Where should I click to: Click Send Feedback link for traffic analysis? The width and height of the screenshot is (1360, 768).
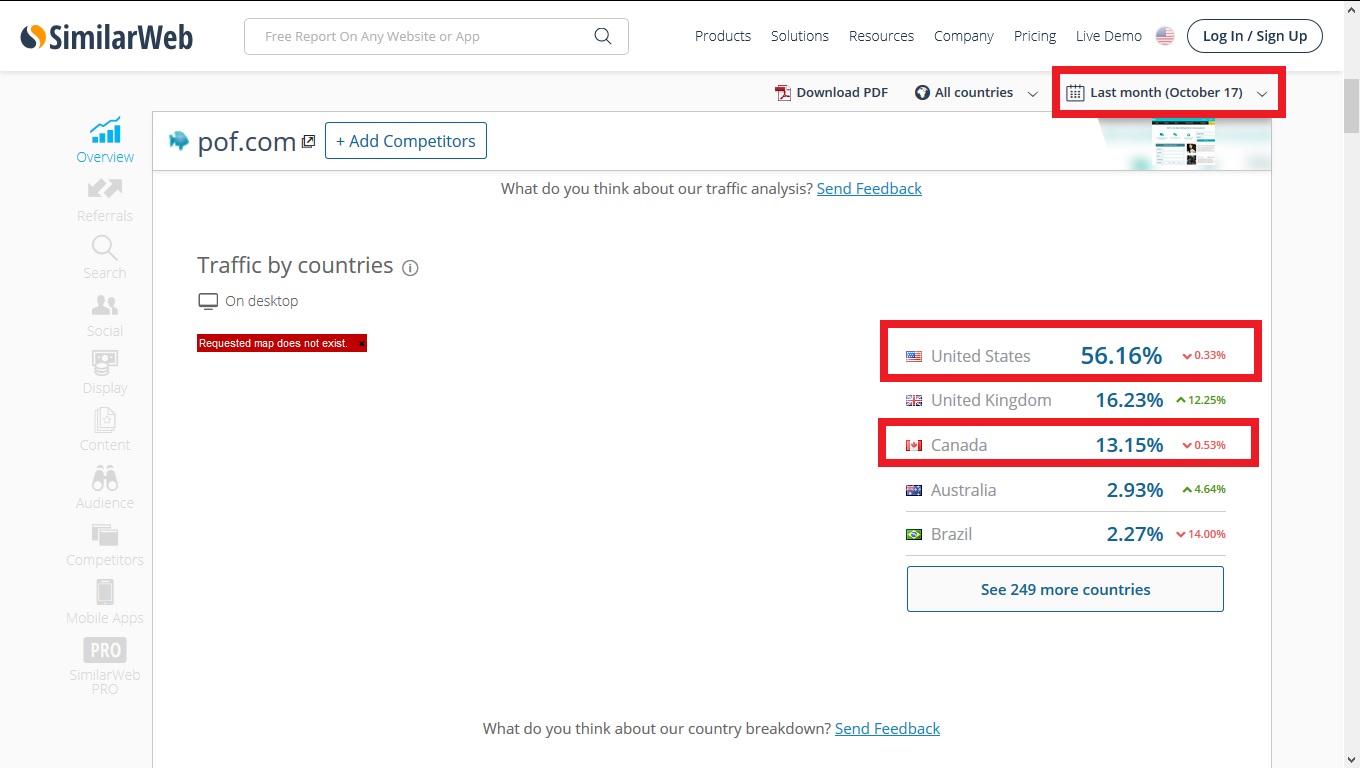point(869,188)
